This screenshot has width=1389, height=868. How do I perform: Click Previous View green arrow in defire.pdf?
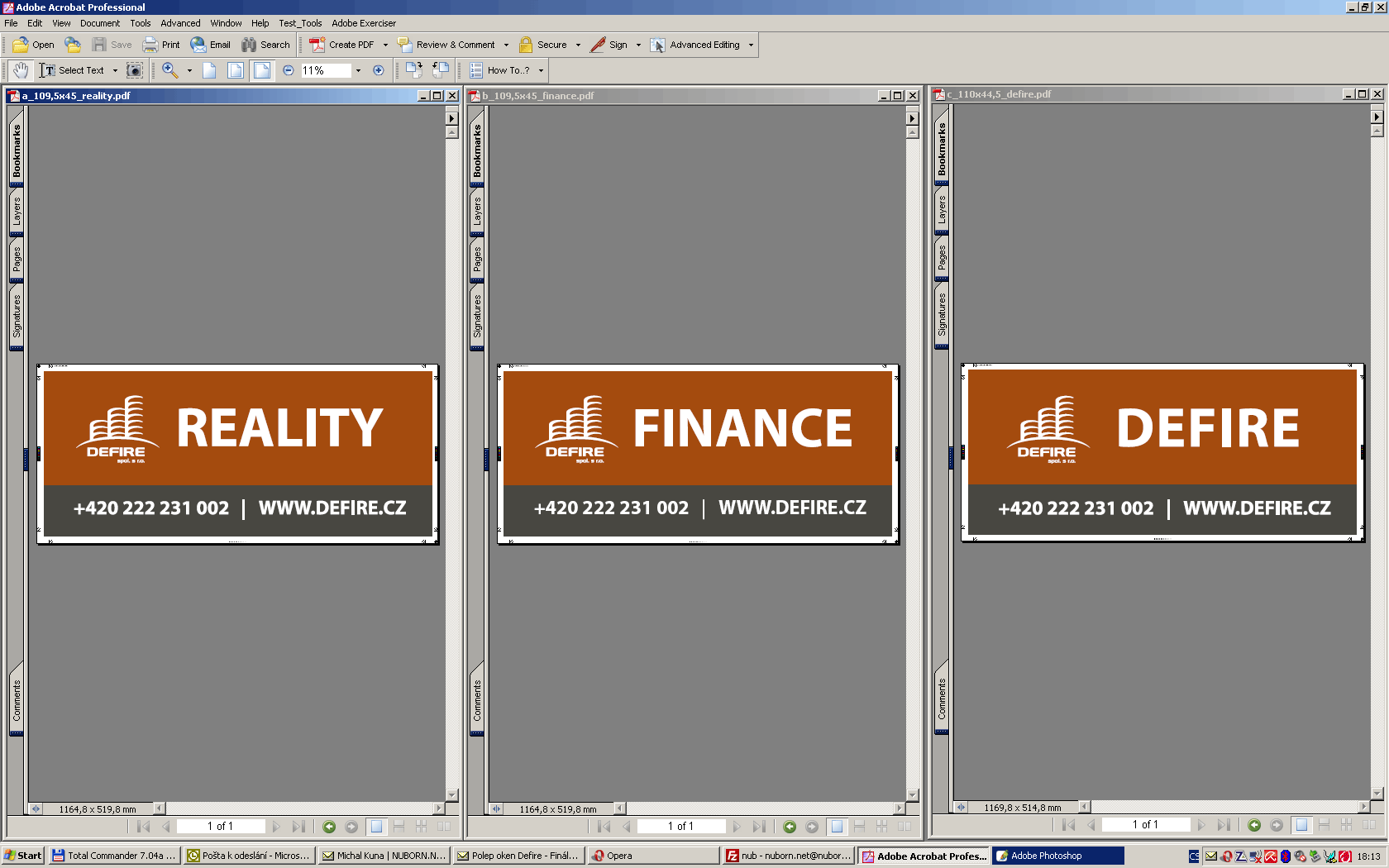coord(1254,825)
